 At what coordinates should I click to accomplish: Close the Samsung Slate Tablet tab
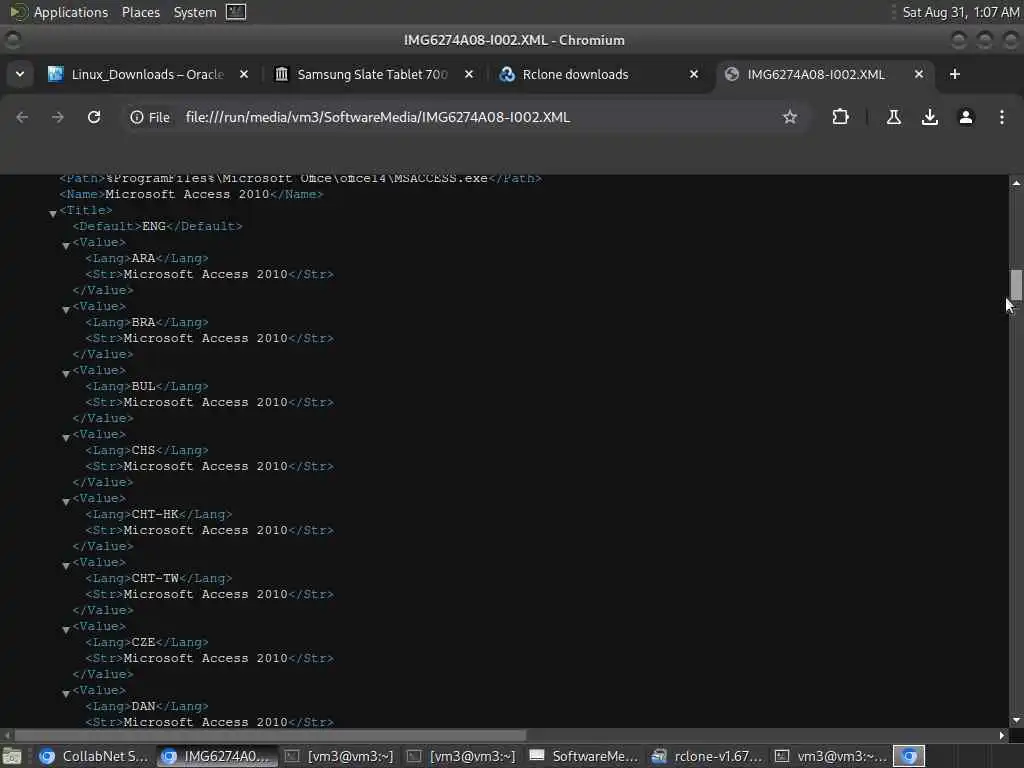[469, 74]
